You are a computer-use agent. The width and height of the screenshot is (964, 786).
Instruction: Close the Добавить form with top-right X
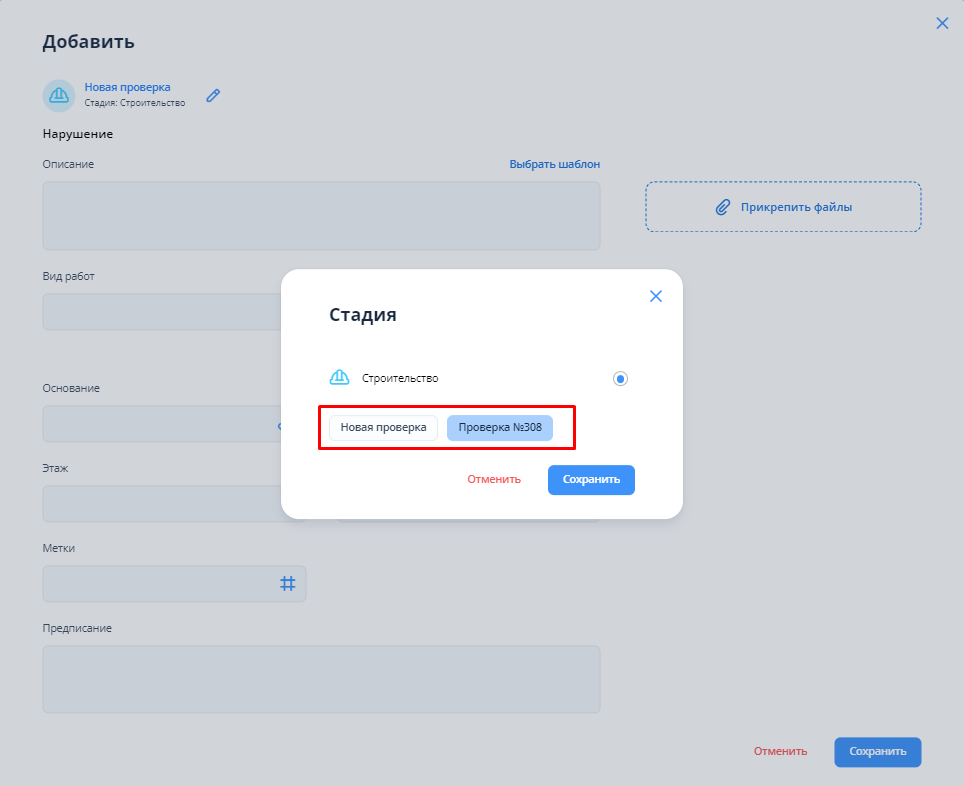pyautogui.click(x=942, y=23)
